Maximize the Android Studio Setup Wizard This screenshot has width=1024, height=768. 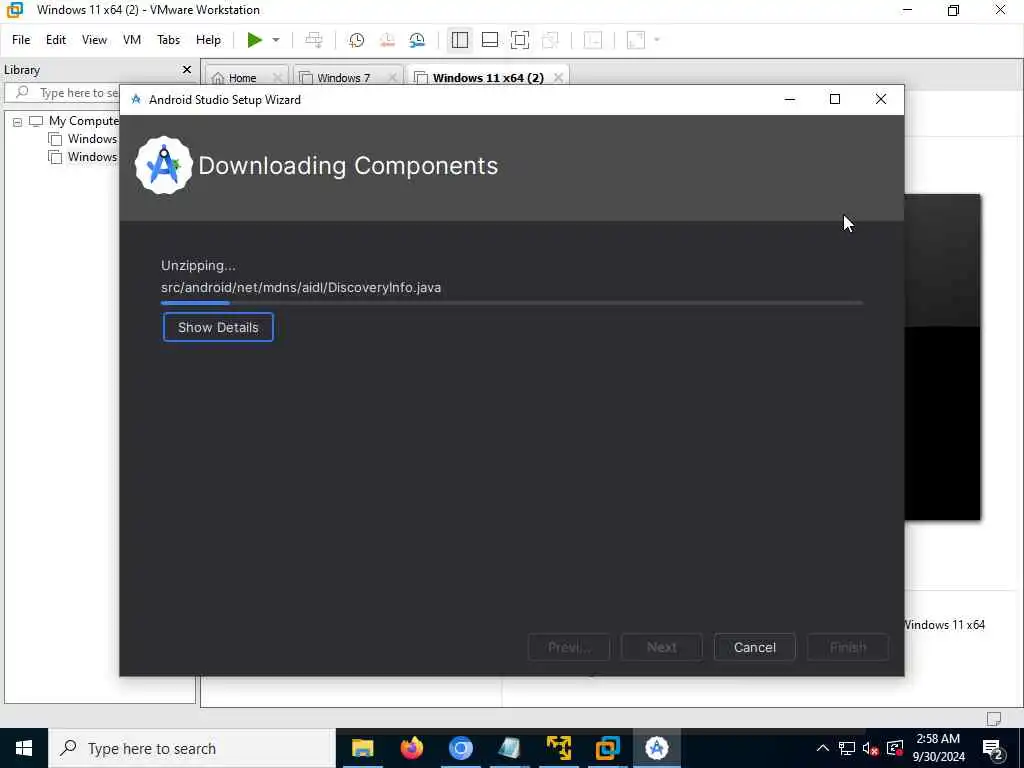pos(835,99)
